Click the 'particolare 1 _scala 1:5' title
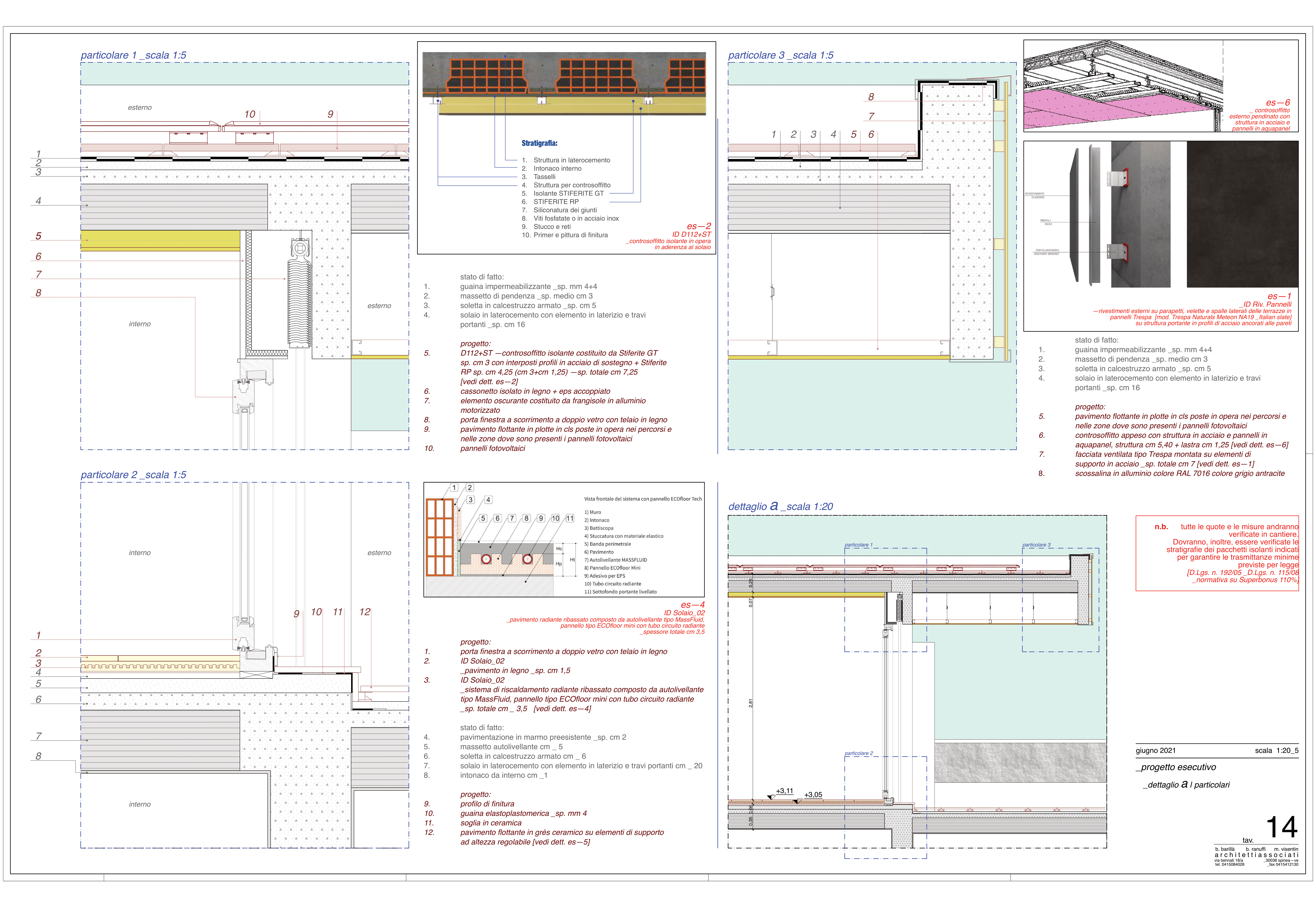 [133, 55]
